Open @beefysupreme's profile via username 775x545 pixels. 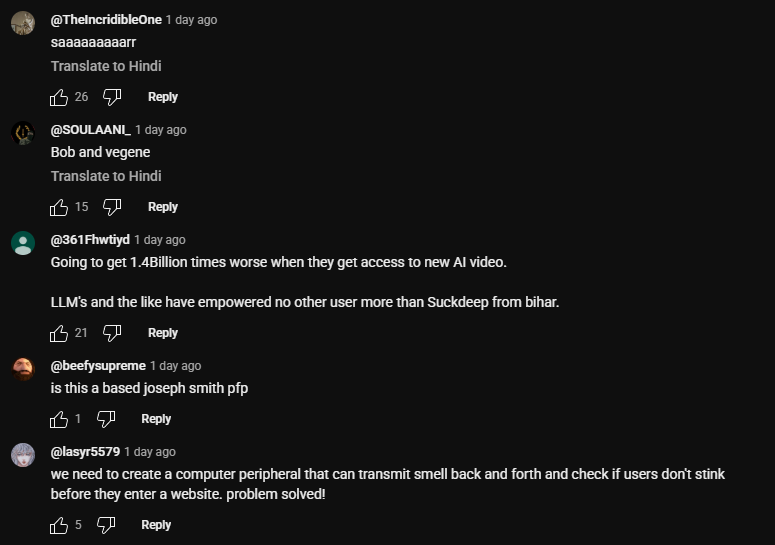(x=98, y=366)
